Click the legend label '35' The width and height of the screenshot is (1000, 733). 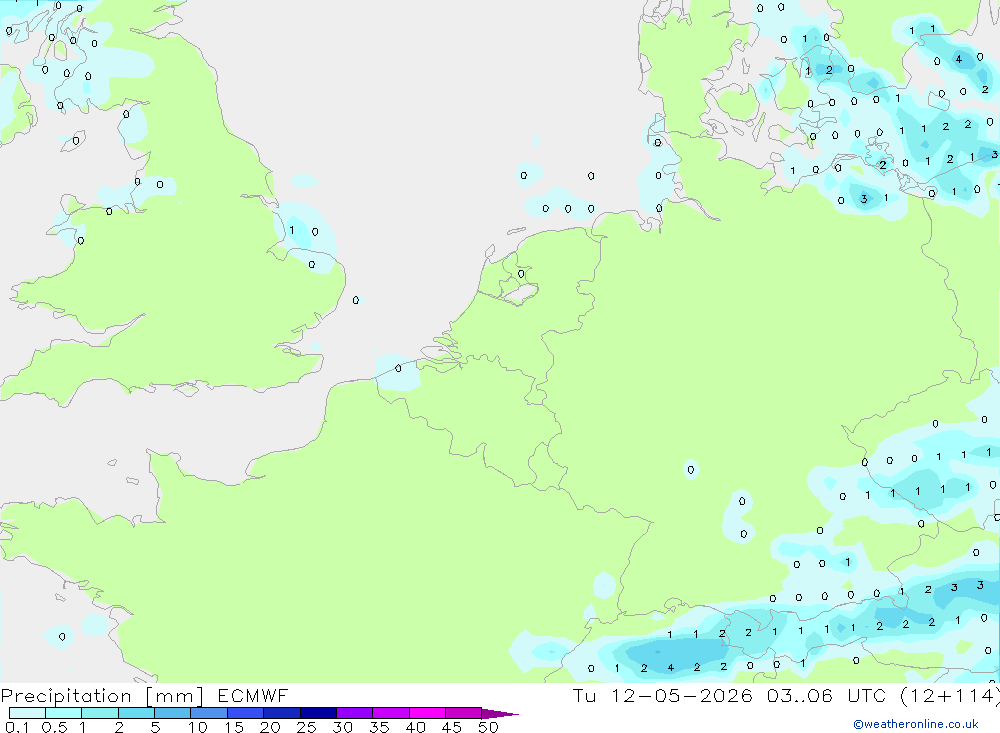[379, 727]
